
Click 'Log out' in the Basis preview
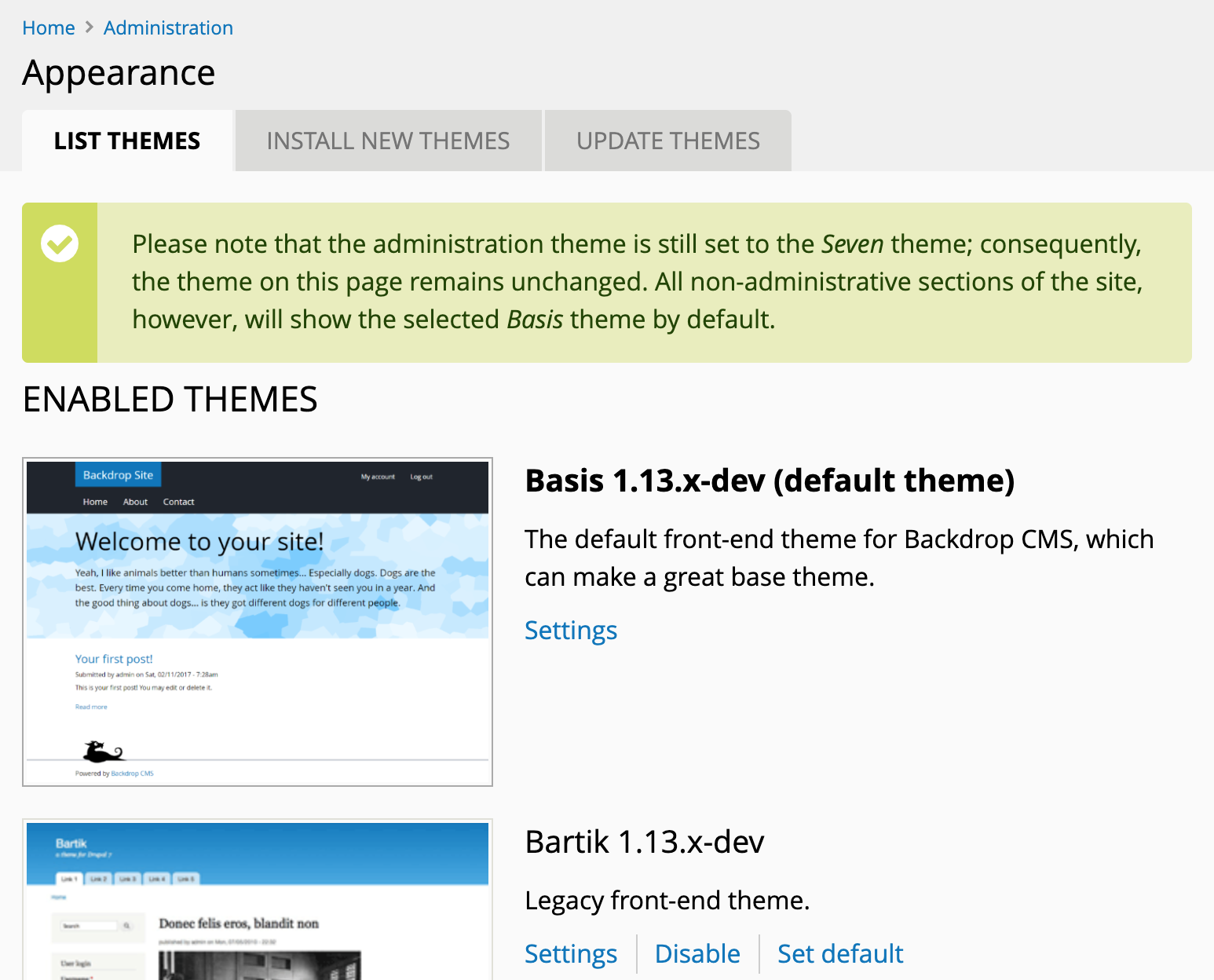[x=422, y=476]
